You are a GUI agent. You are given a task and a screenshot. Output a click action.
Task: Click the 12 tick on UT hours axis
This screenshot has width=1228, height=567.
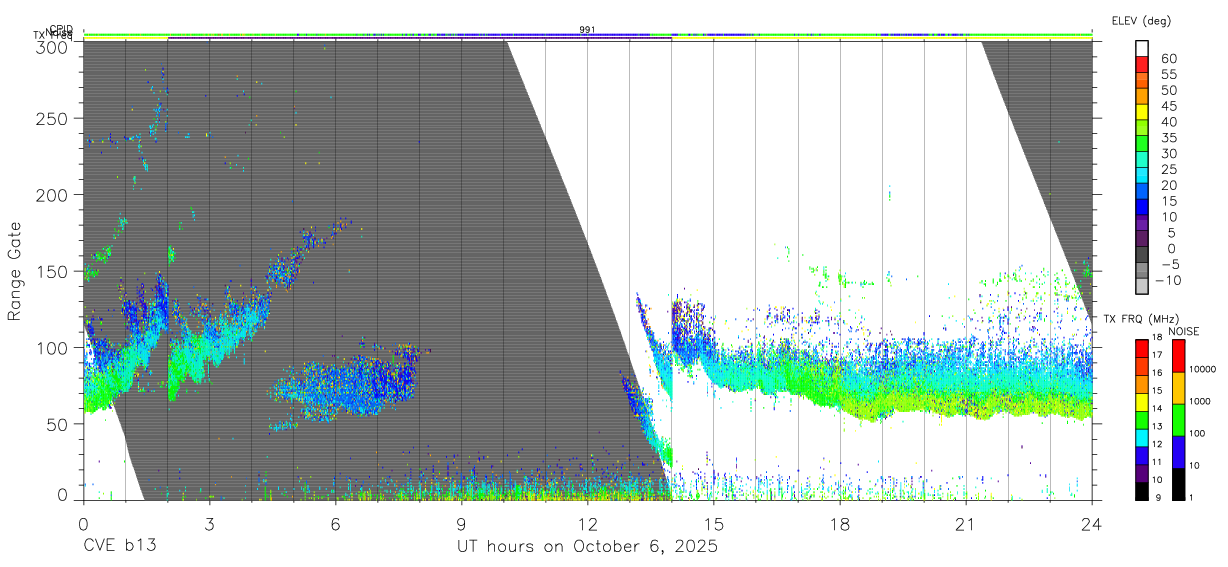[587, 524]
